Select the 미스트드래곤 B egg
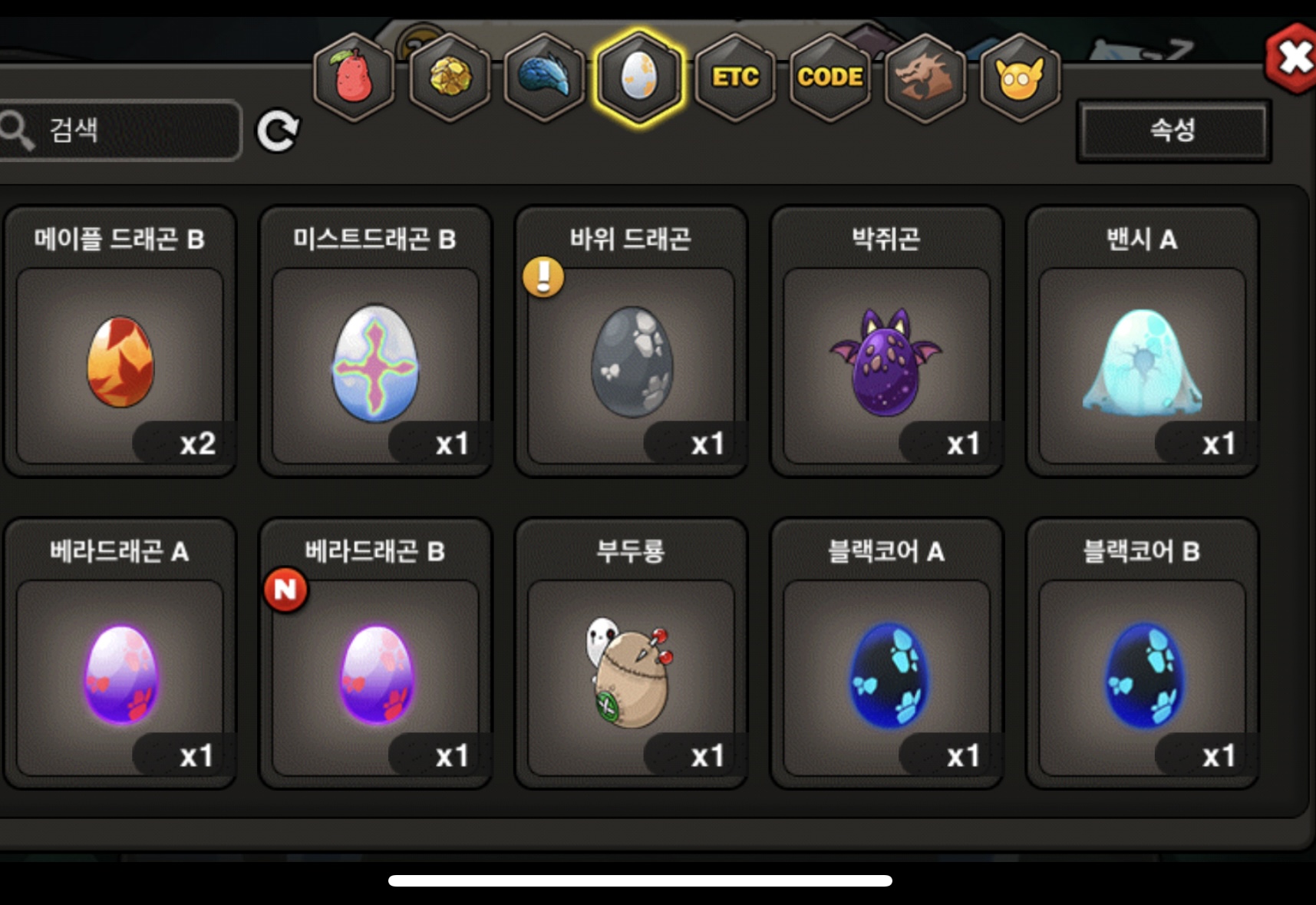Viewport: 1316px width, 905px height. point(375,342)
